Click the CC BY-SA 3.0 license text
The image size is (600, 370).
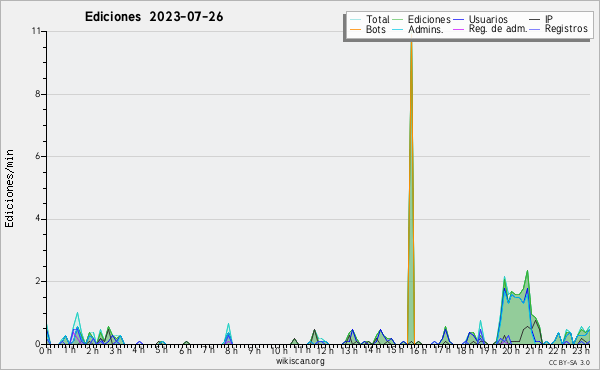(569, 362)
